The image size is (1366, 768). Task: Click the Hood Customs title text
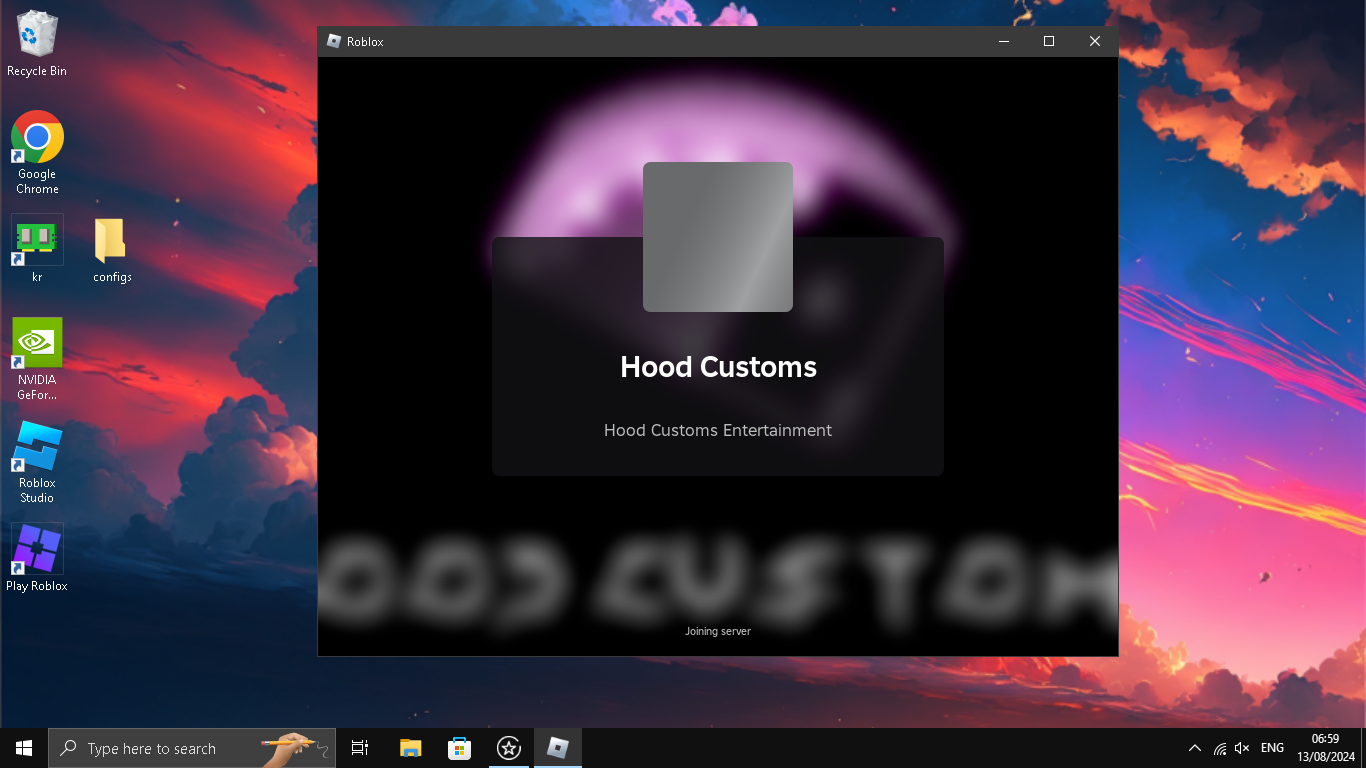point(718,367)
